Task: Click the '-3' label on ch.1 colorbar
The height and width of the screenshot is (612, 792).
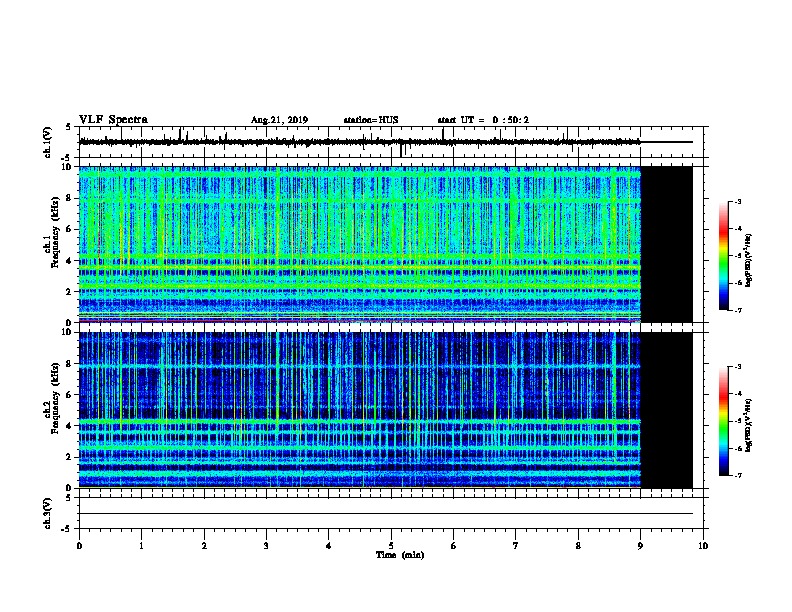Action: [737, 201]
